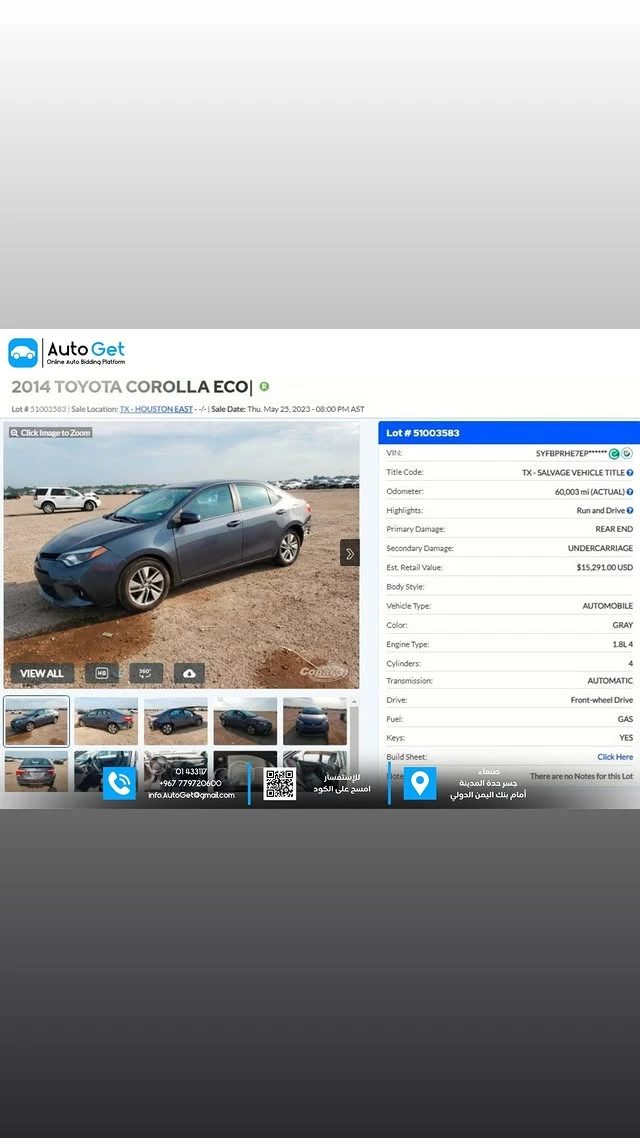Click the blue phone call icon
This screenshot has height=1138, width=640.
120,784
